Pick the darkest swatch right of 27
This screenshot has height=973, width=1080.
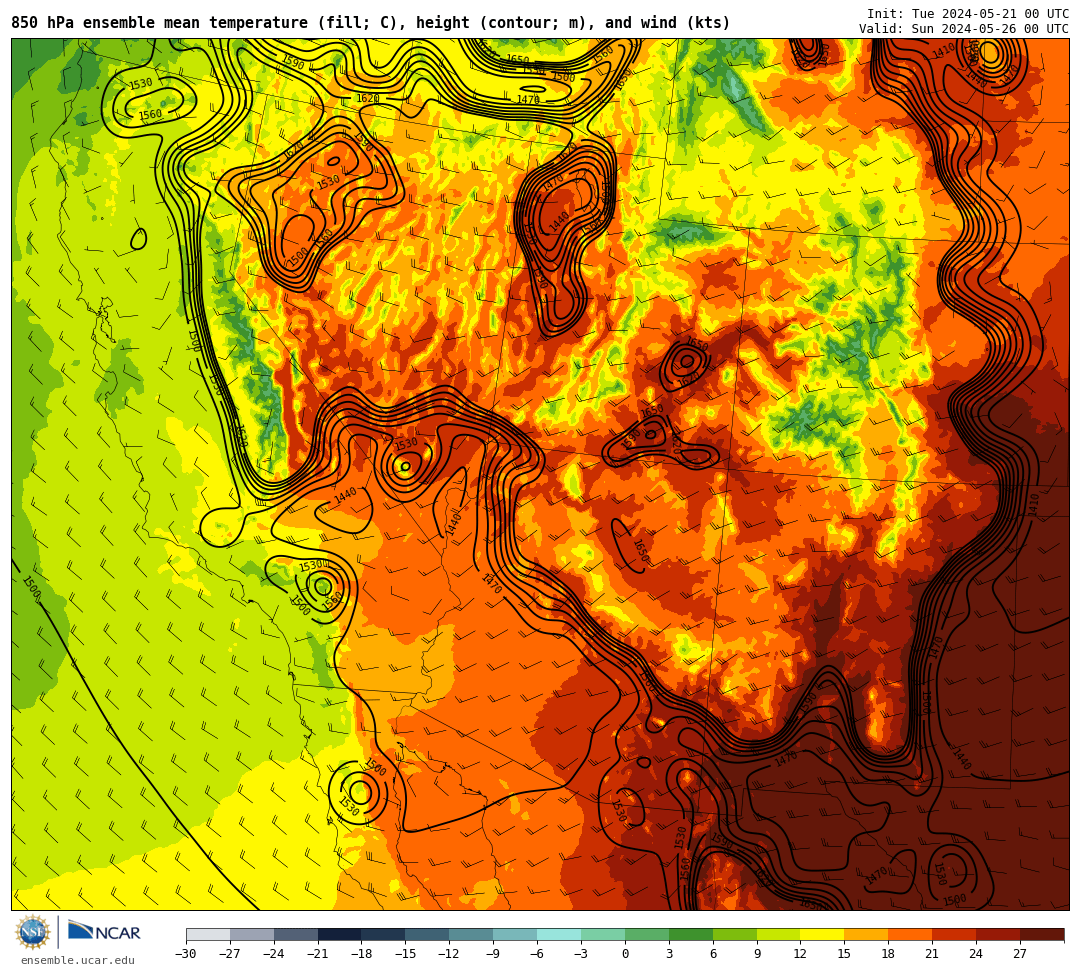point(1043,934)
